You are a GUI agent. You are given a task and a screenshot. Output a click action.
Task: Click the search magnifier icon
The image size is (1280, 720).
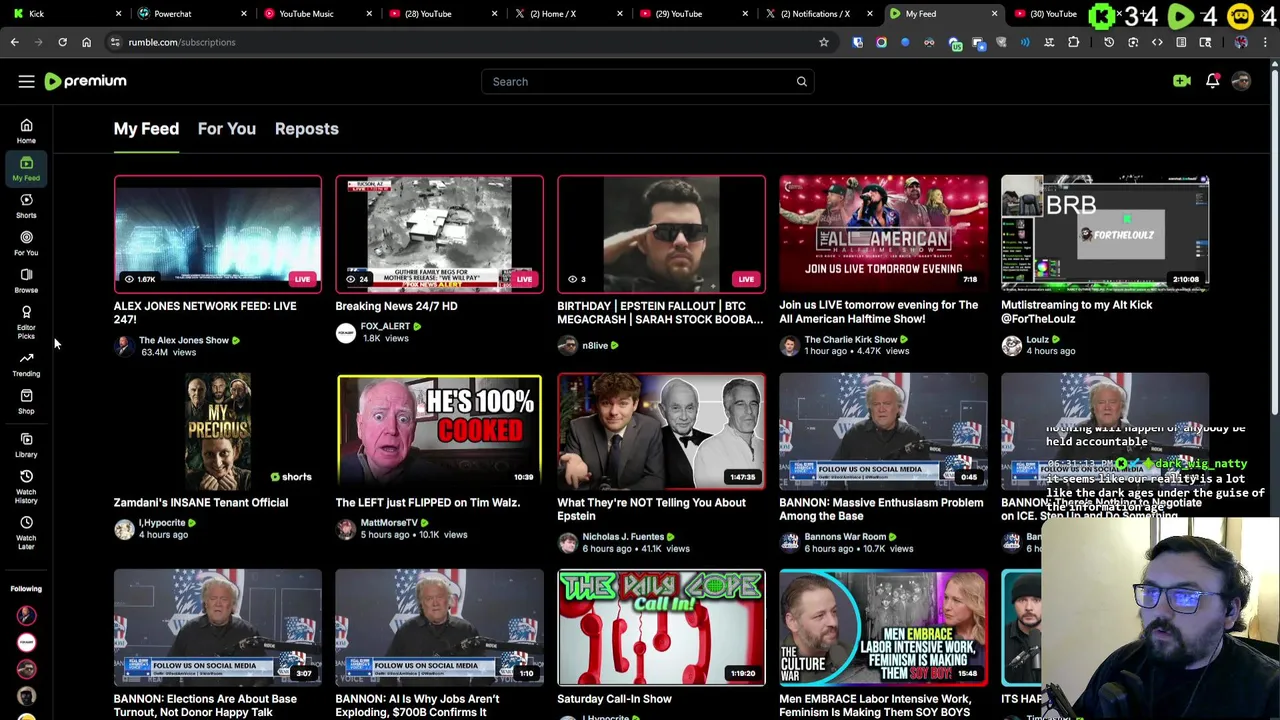click(x=801, y=81)
